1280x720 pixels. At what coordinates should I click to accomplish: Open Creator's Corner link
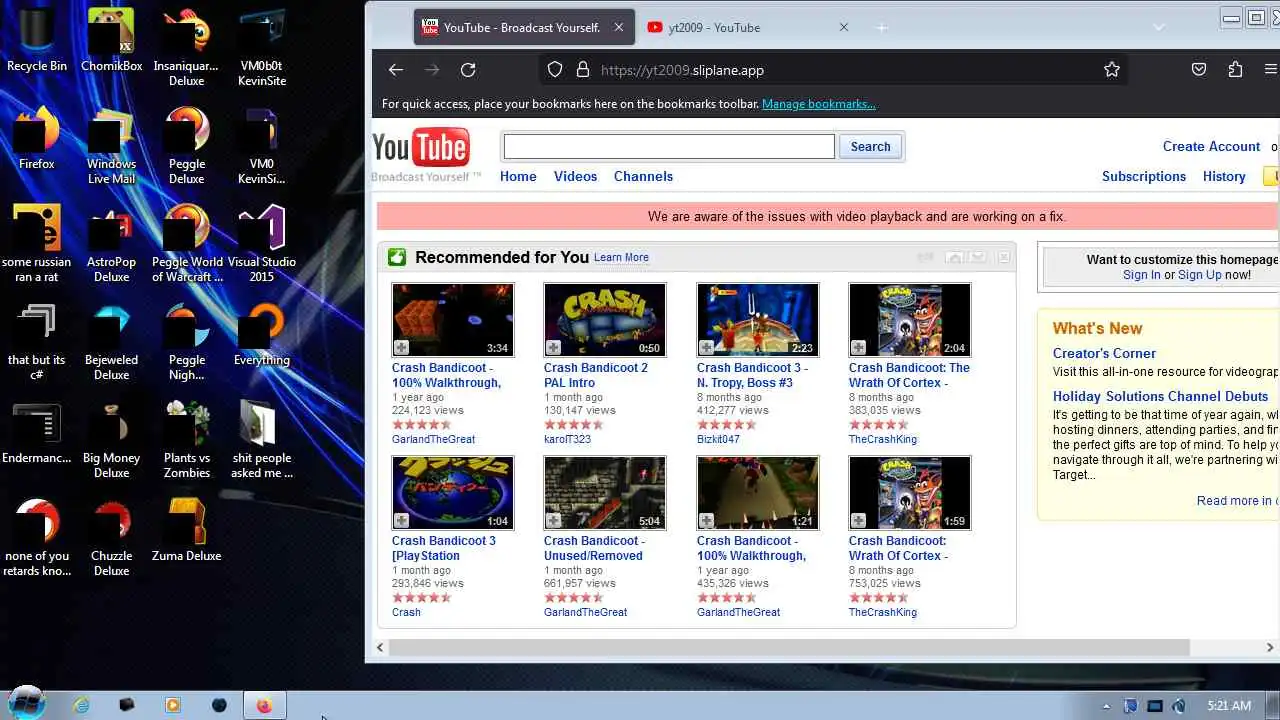point(1104,353)
